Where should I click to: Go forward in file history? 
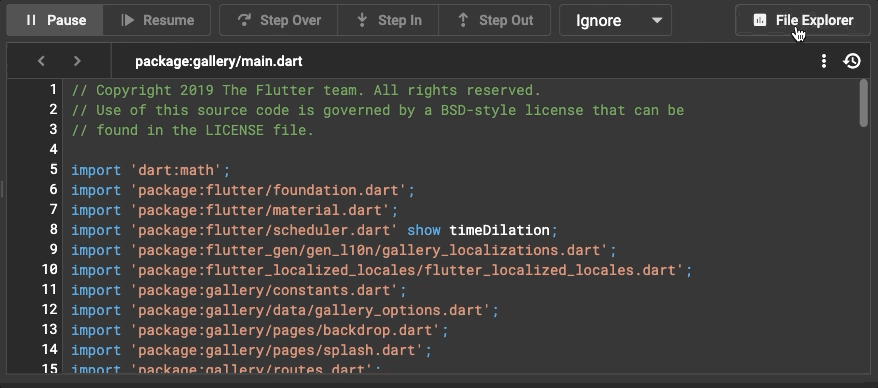pos(77,60)
